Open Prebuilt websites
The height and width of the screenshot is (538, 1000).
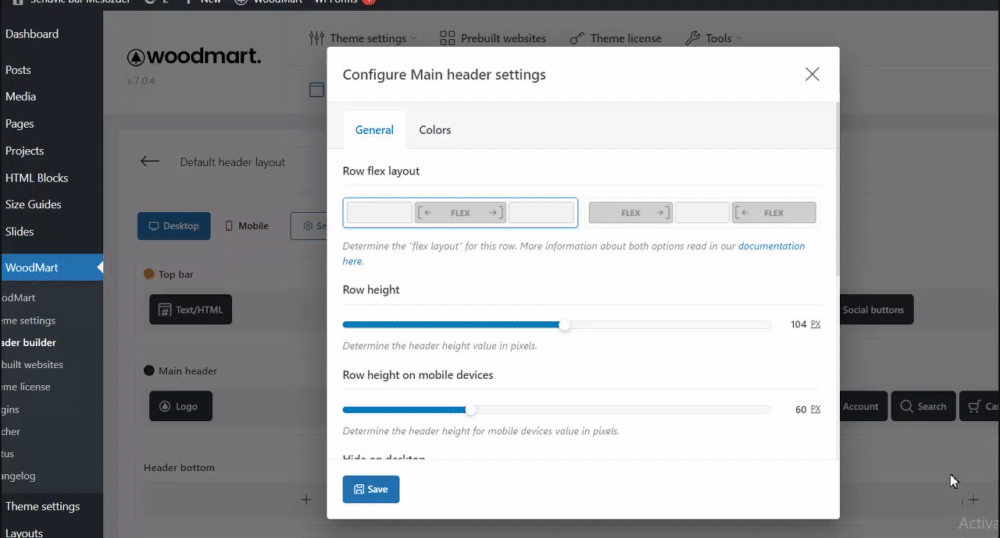click(x=493, y=38)
